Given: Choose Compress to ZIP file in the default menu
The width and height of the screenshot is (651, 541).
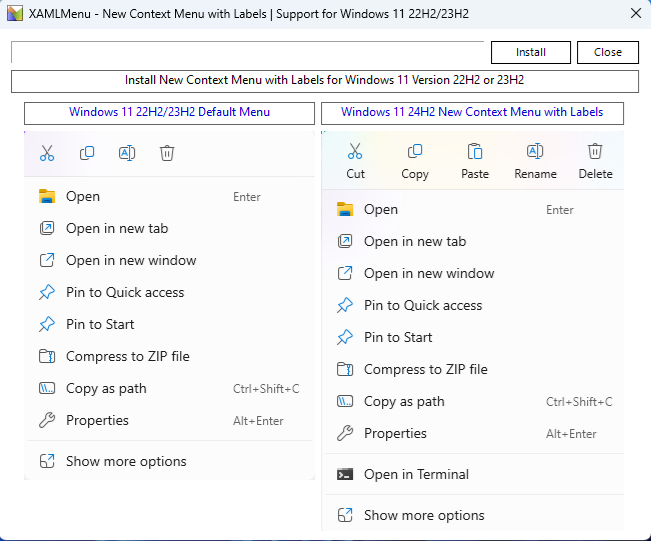Looking at the screenshot, I should pos(169,356).
